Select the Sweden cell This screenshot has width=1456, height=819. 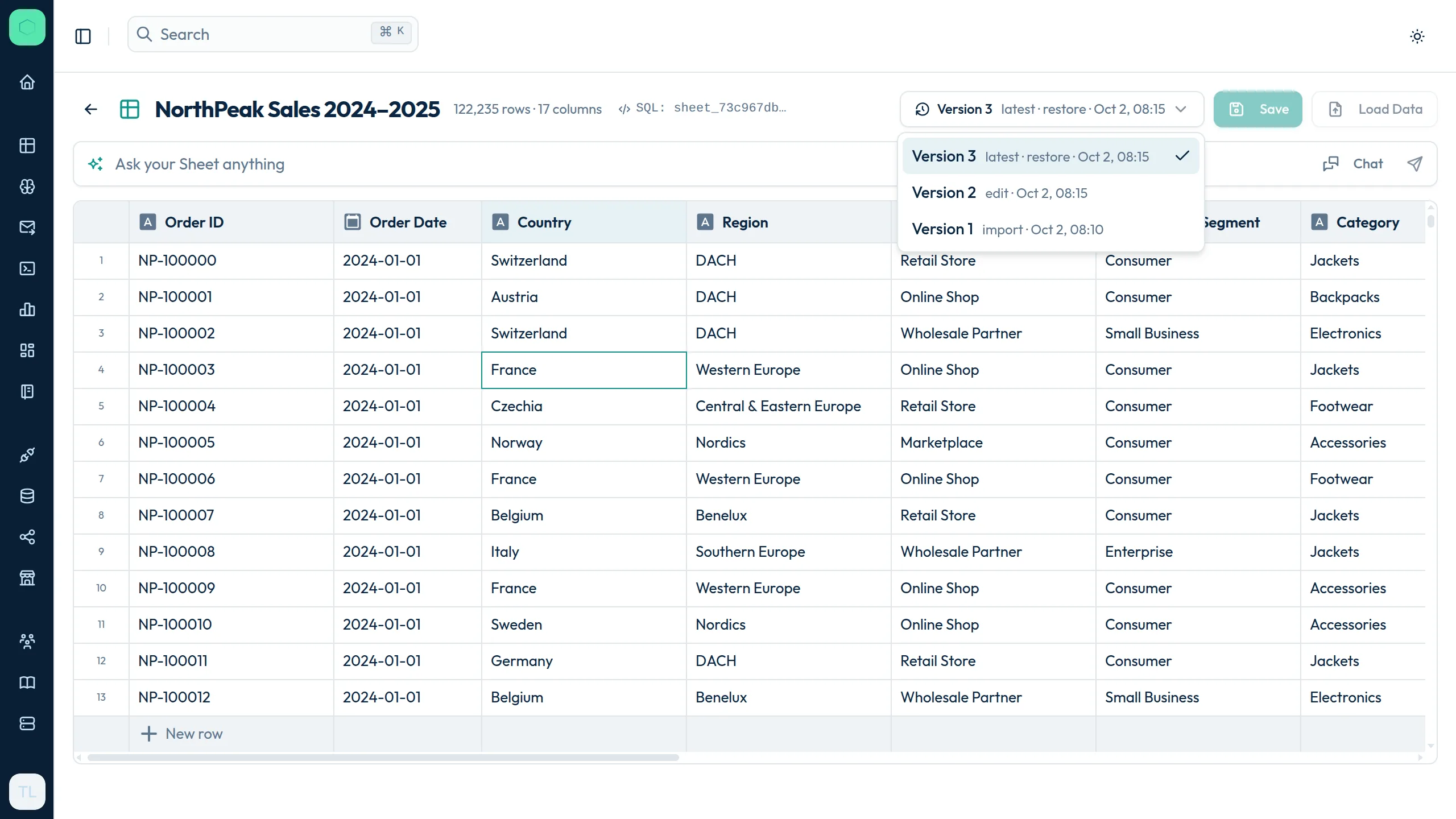pos(584,624)
